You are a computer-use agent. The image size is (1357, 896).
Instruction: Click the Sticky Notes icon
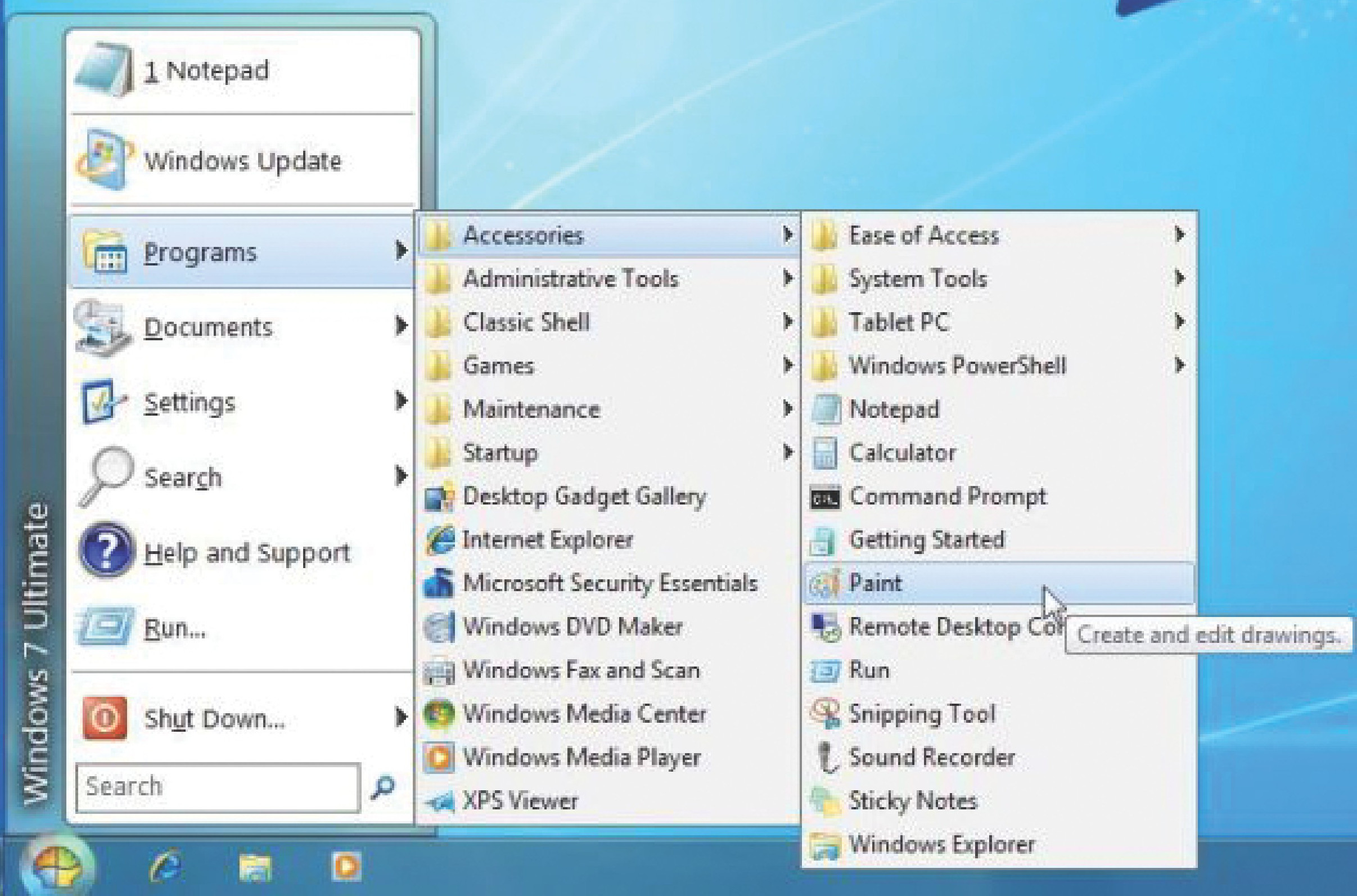click(x=824, y=801)
